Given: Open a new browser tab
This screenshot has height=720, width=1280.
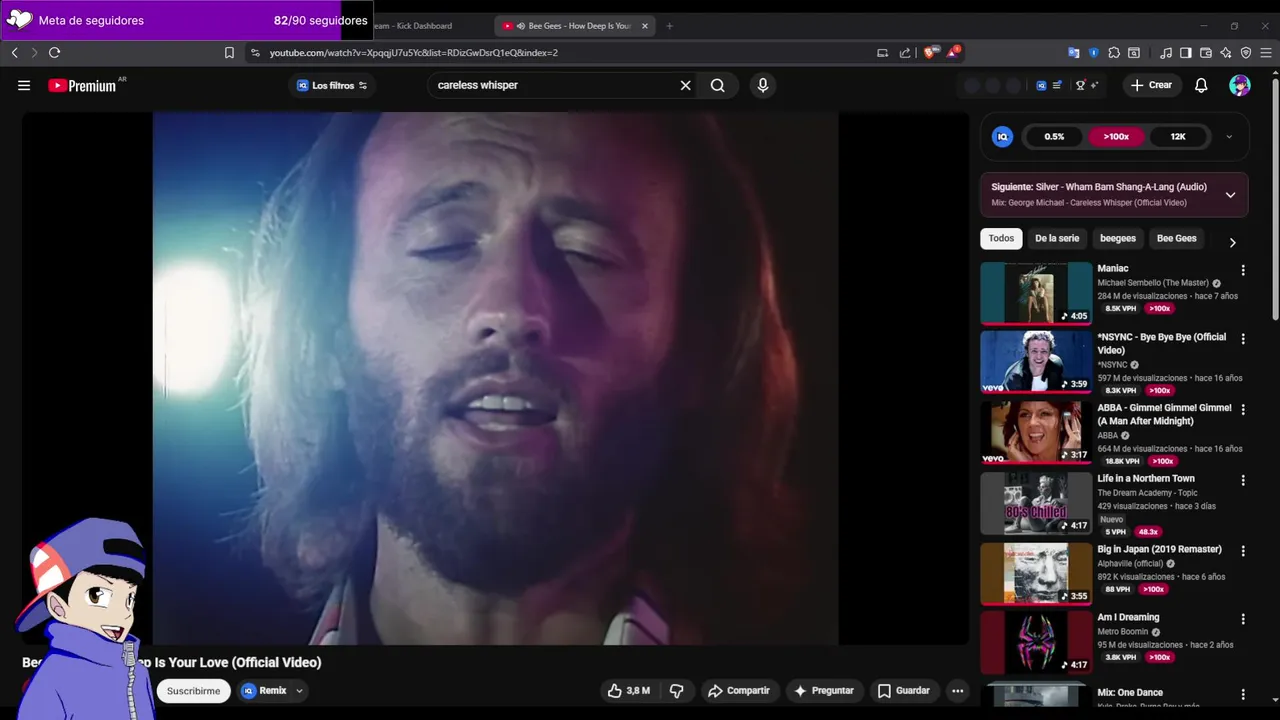Looking at the screenshot, I should (x=669, y=26).
